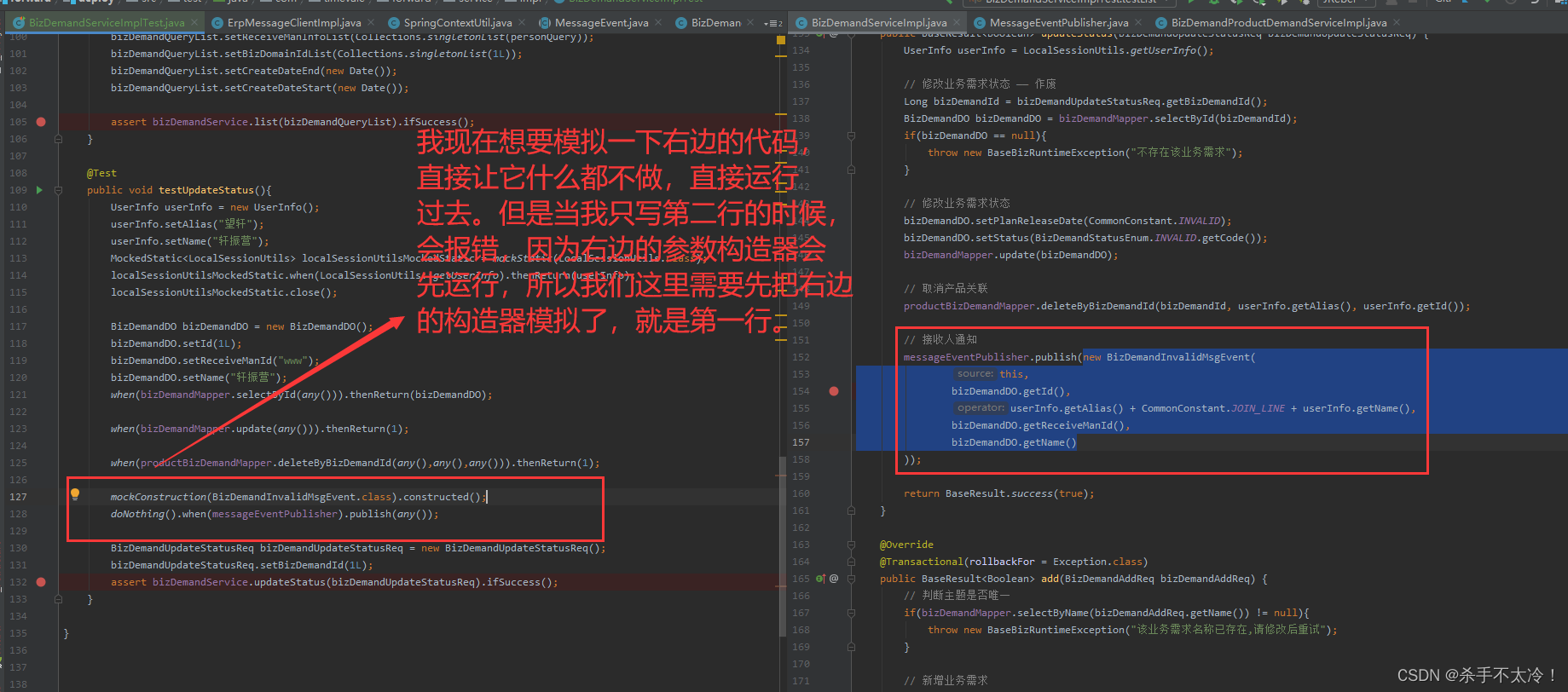Click the messageEventPublisher.publish call on line 152
1568x692 pixels.
pos(991,357)
